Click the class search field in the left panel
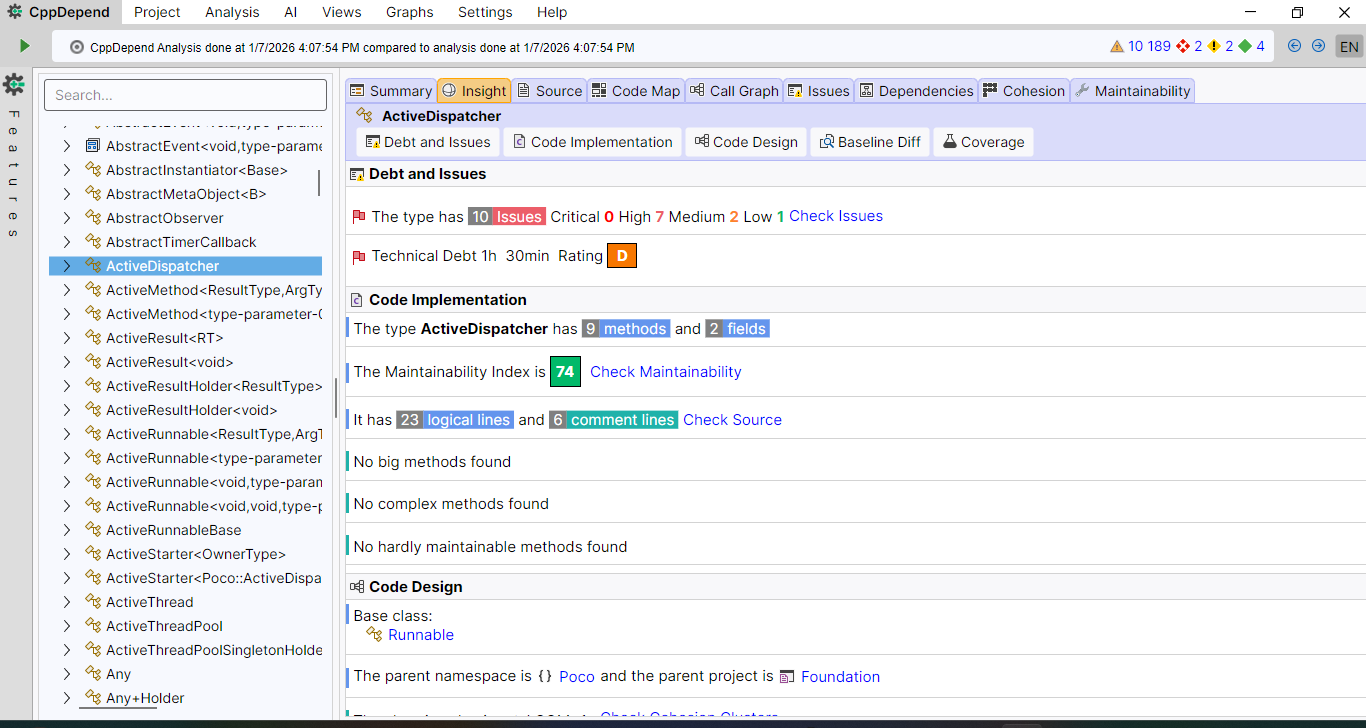 (x=184, y=94)
